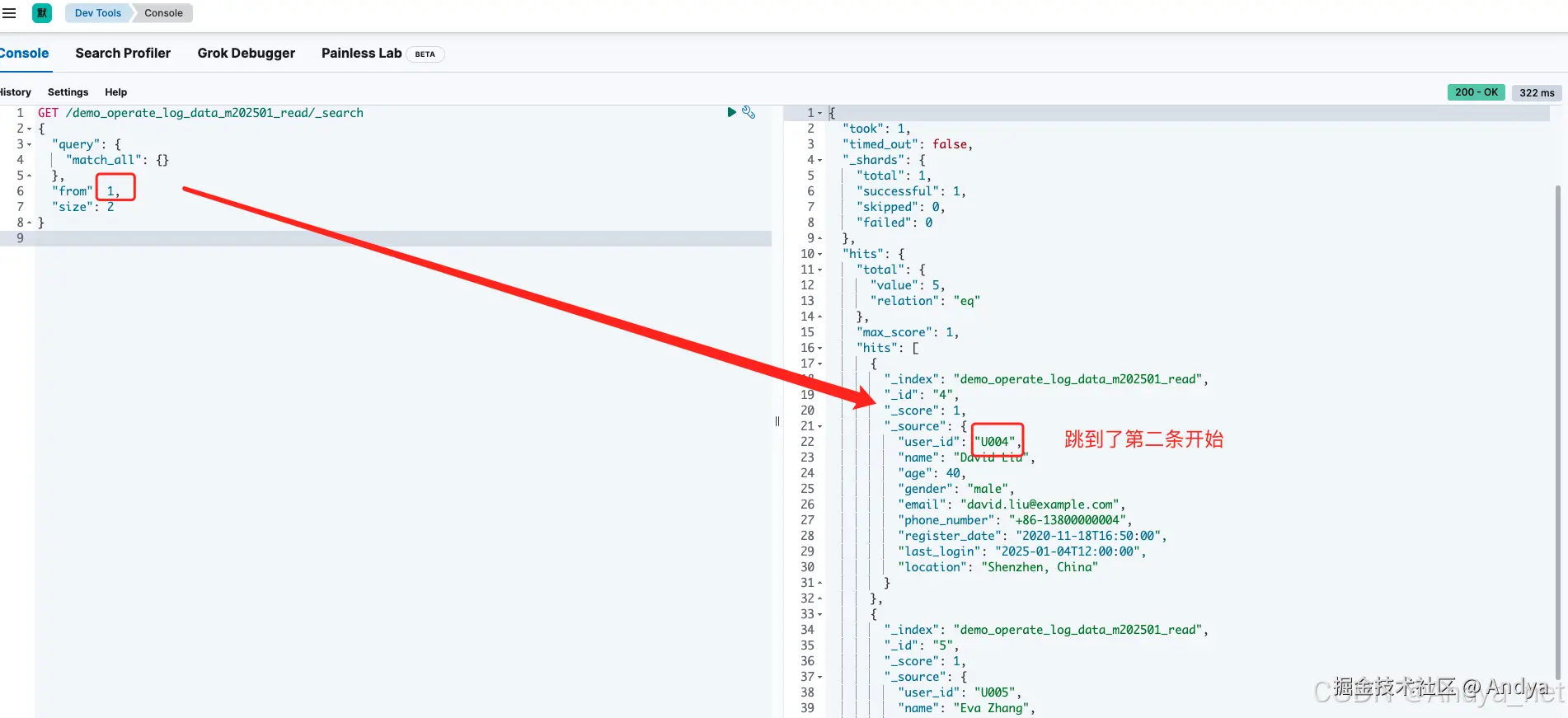This screenshot has height=718, width=1568.
Task: Open the wrench request options icon
Action: point(749,112)
